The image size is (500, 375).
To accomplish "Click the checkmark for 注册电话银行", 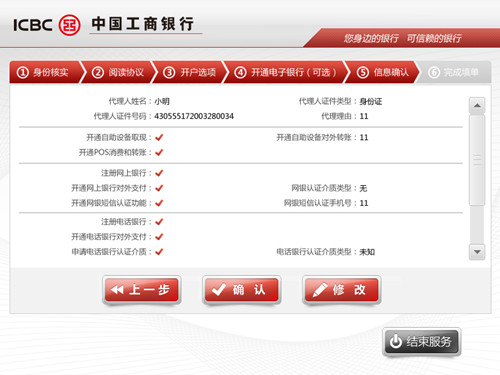I will click(159, 222).
